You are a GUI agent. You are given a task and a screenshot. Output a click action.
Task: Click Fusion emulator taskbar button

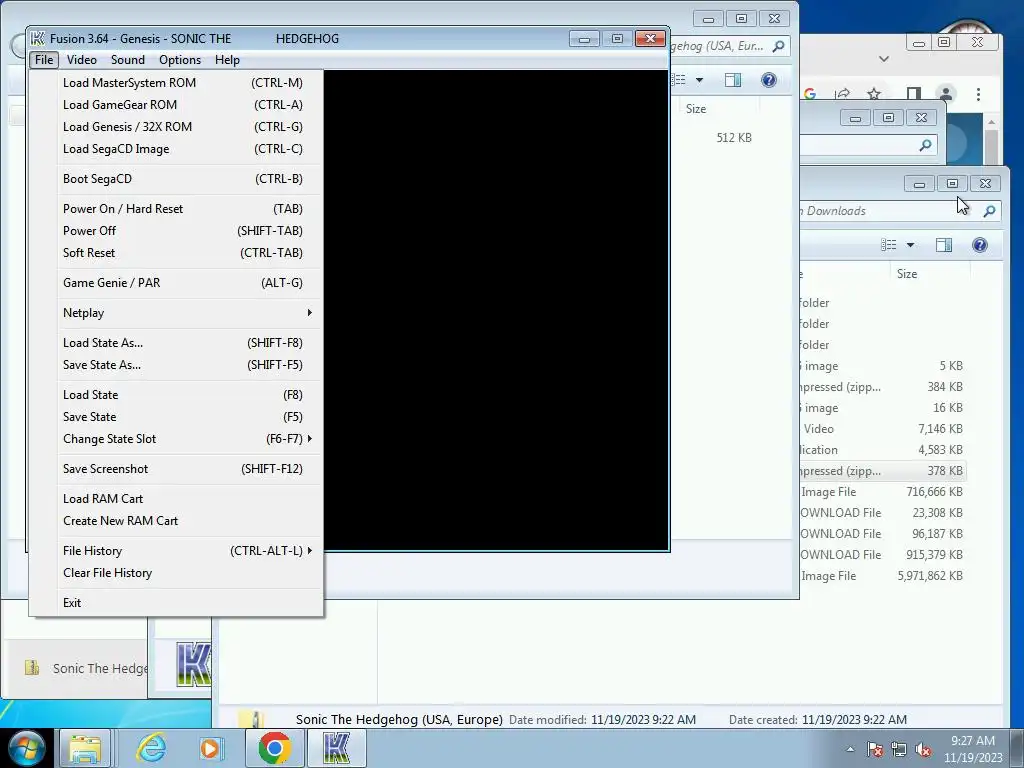(x=336, y=748)
